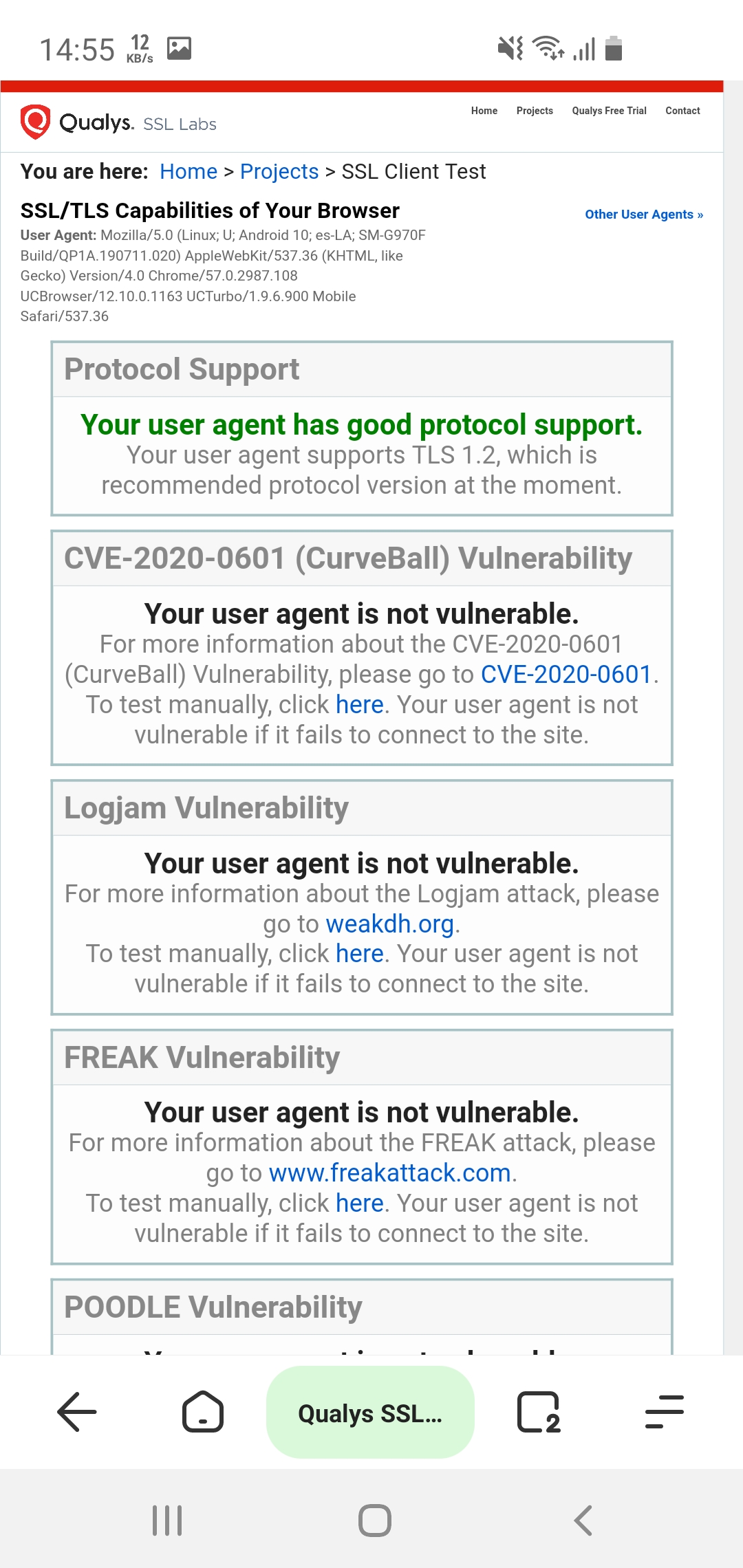Open the browser menu lines icon
The image size is (743, 1568).
coord(664,1412)
